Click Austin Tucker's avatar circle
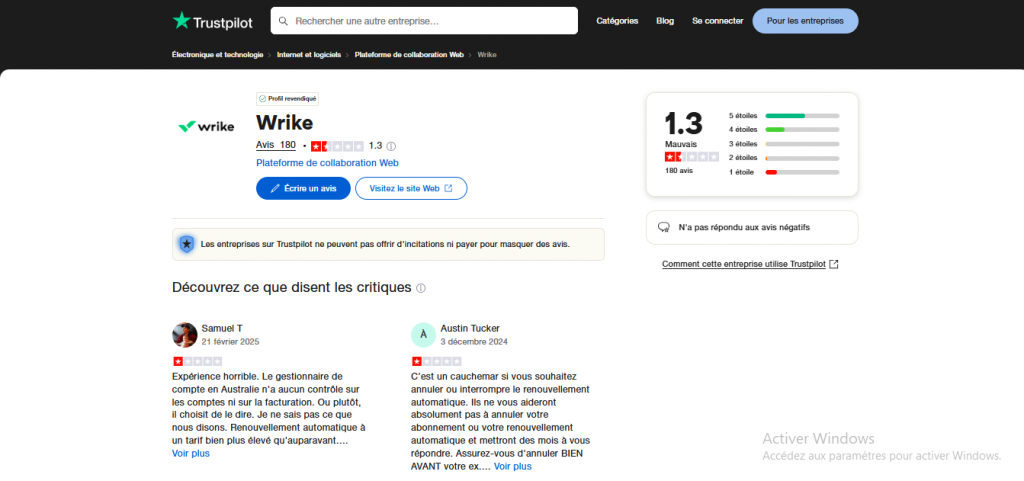The image size is (1024, 481). click(423, 335)
